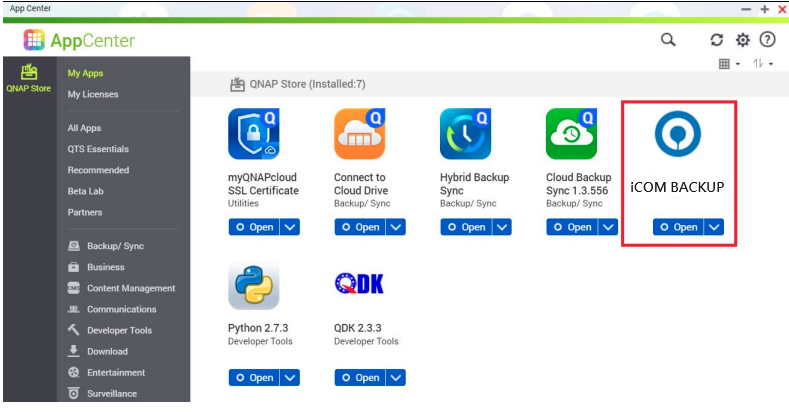Open QDK 2.3.3 app
The height and width of the screenshot is (412, 789).
360,377
